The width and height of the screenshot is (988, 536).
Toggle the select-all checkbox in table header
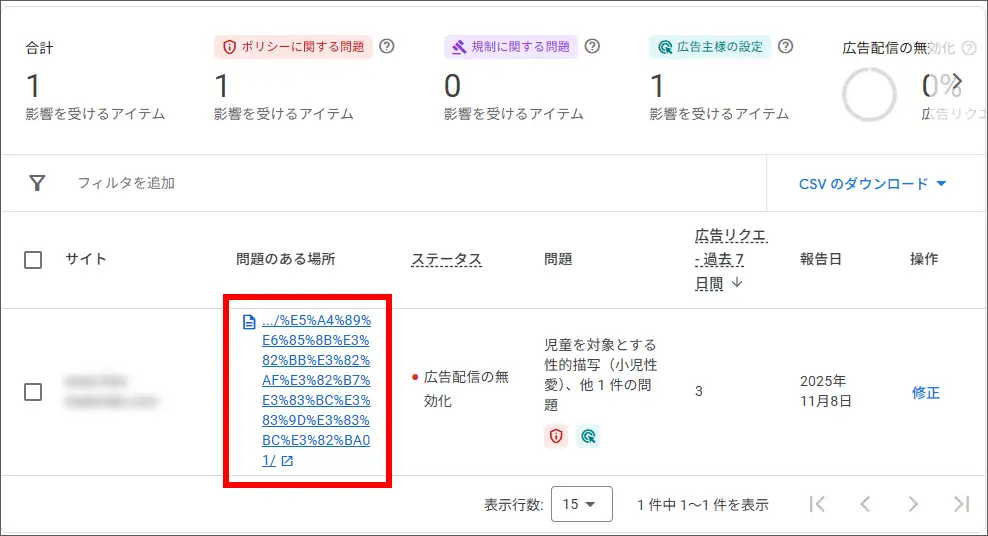point(33,260)
